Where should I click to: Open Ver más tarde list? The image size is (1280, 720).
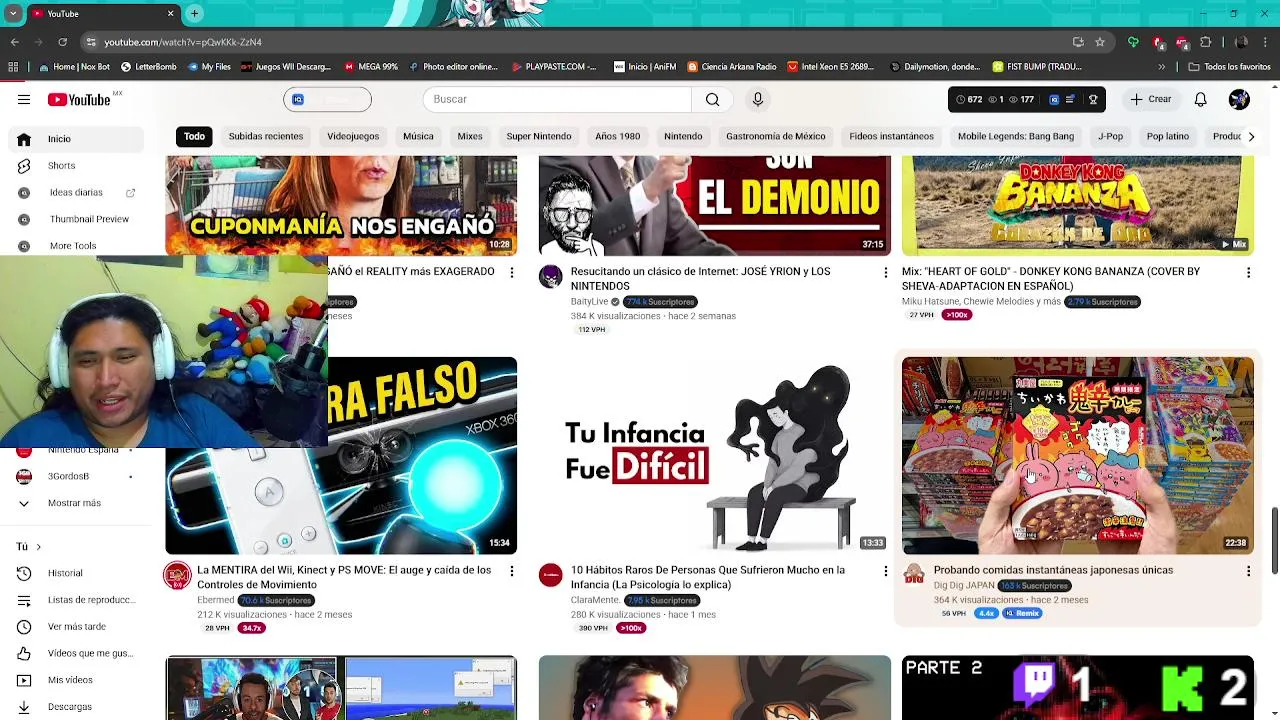[x=76, y=627]
